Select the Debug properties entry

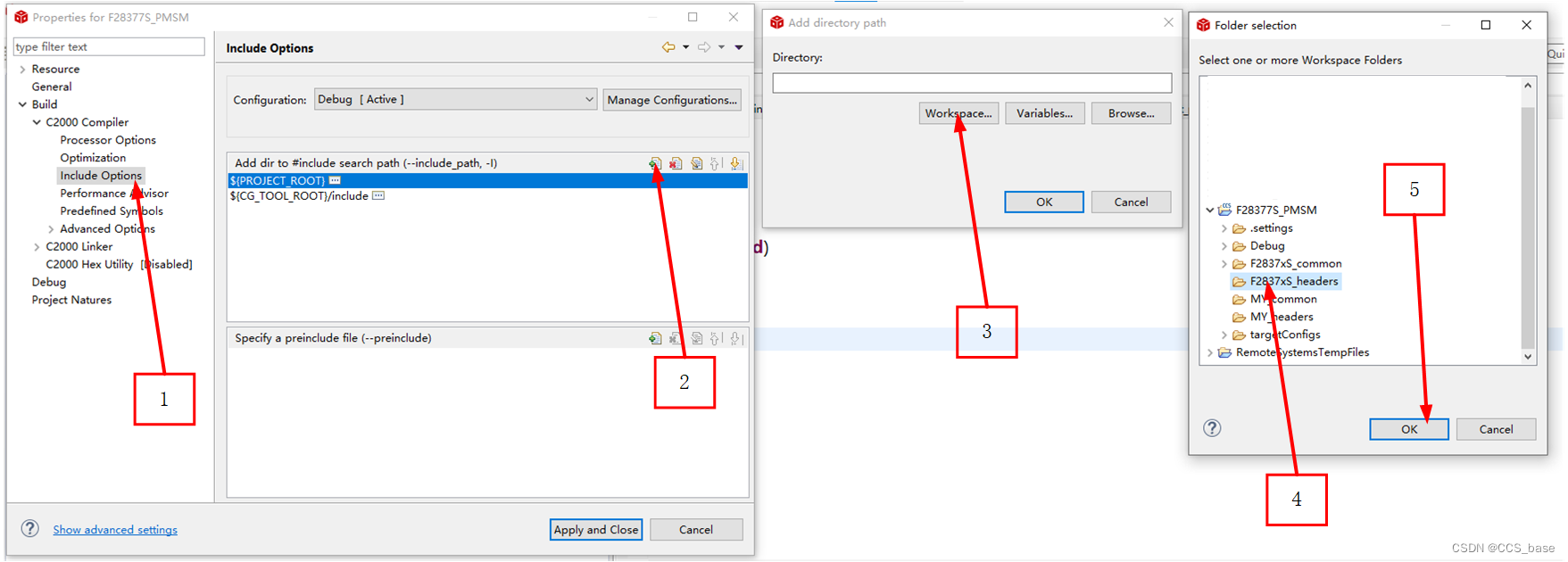[x=49, y=282]
